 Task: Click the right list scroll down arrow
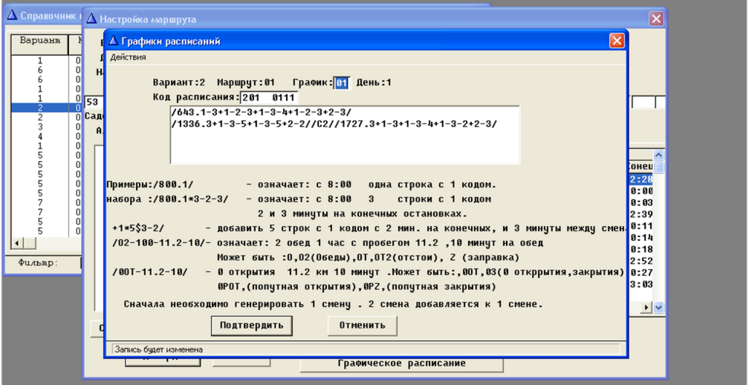(658, 307)
